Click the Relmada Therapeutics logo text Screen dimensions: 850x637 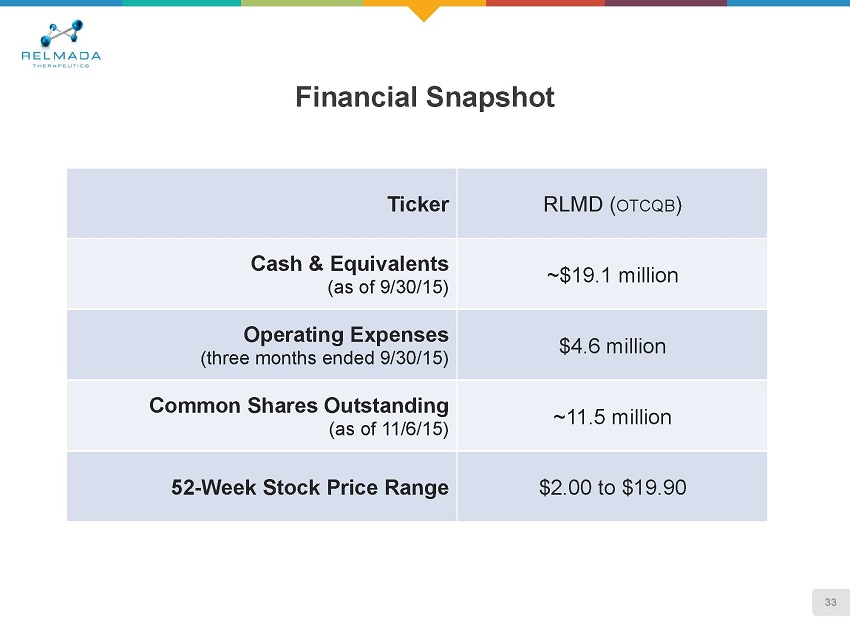pyautogui.click(x=61, y=58)
